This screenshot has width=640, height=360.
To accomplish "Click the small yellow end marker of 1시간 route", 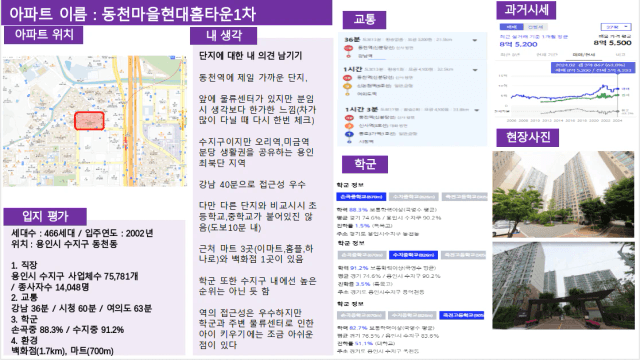I will tap(347, 94).
